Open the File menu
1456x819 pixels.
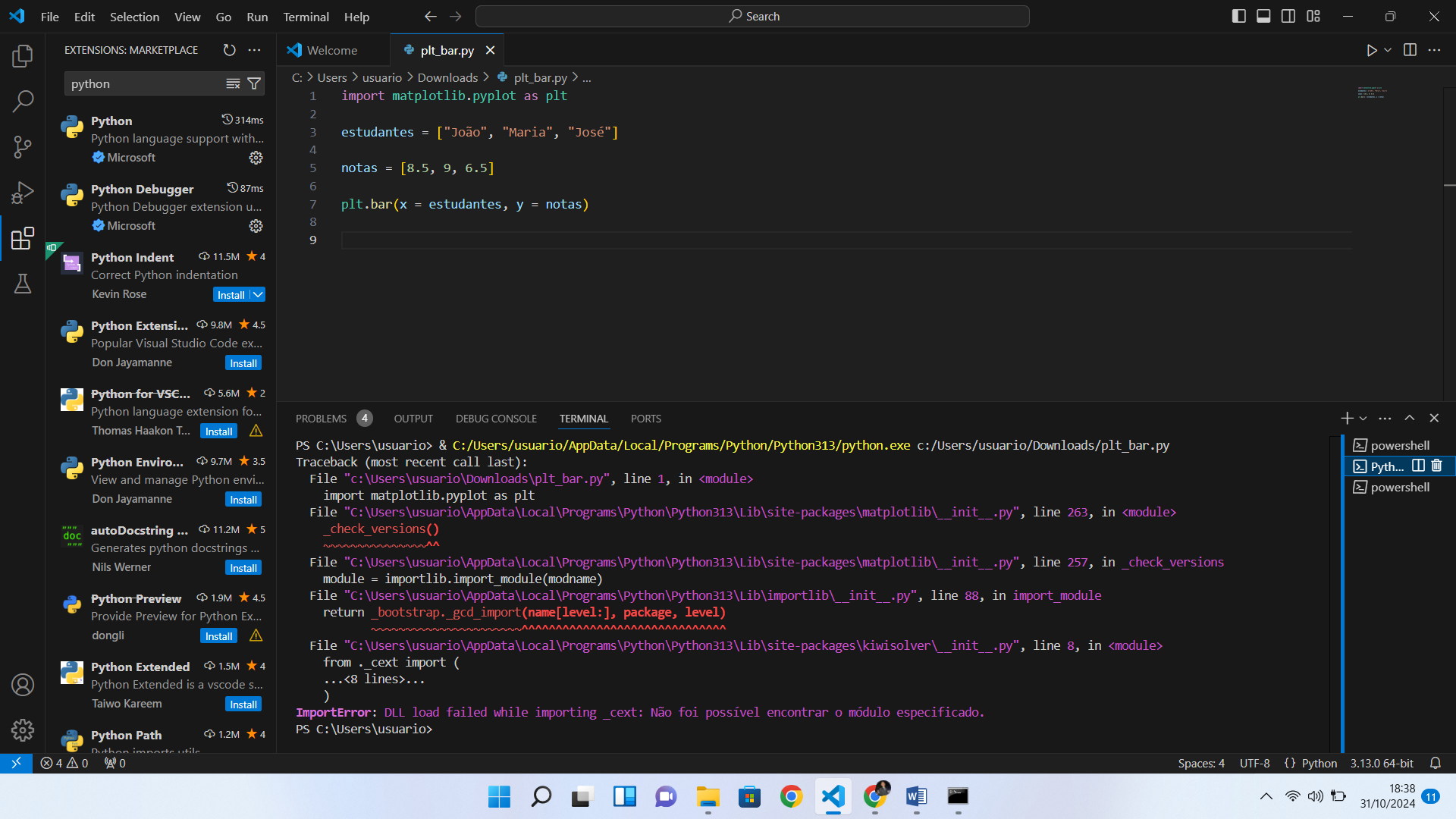[x=50, y=17]
